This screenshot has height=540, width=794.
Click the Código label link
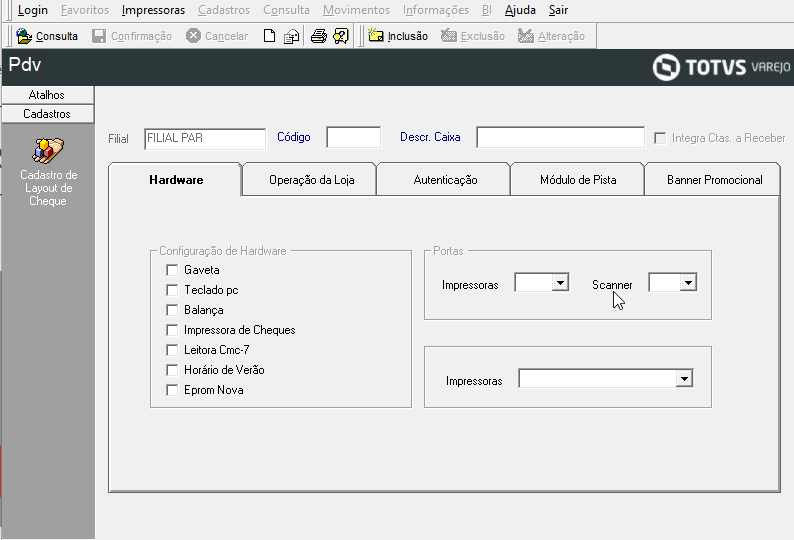(294, 137)
